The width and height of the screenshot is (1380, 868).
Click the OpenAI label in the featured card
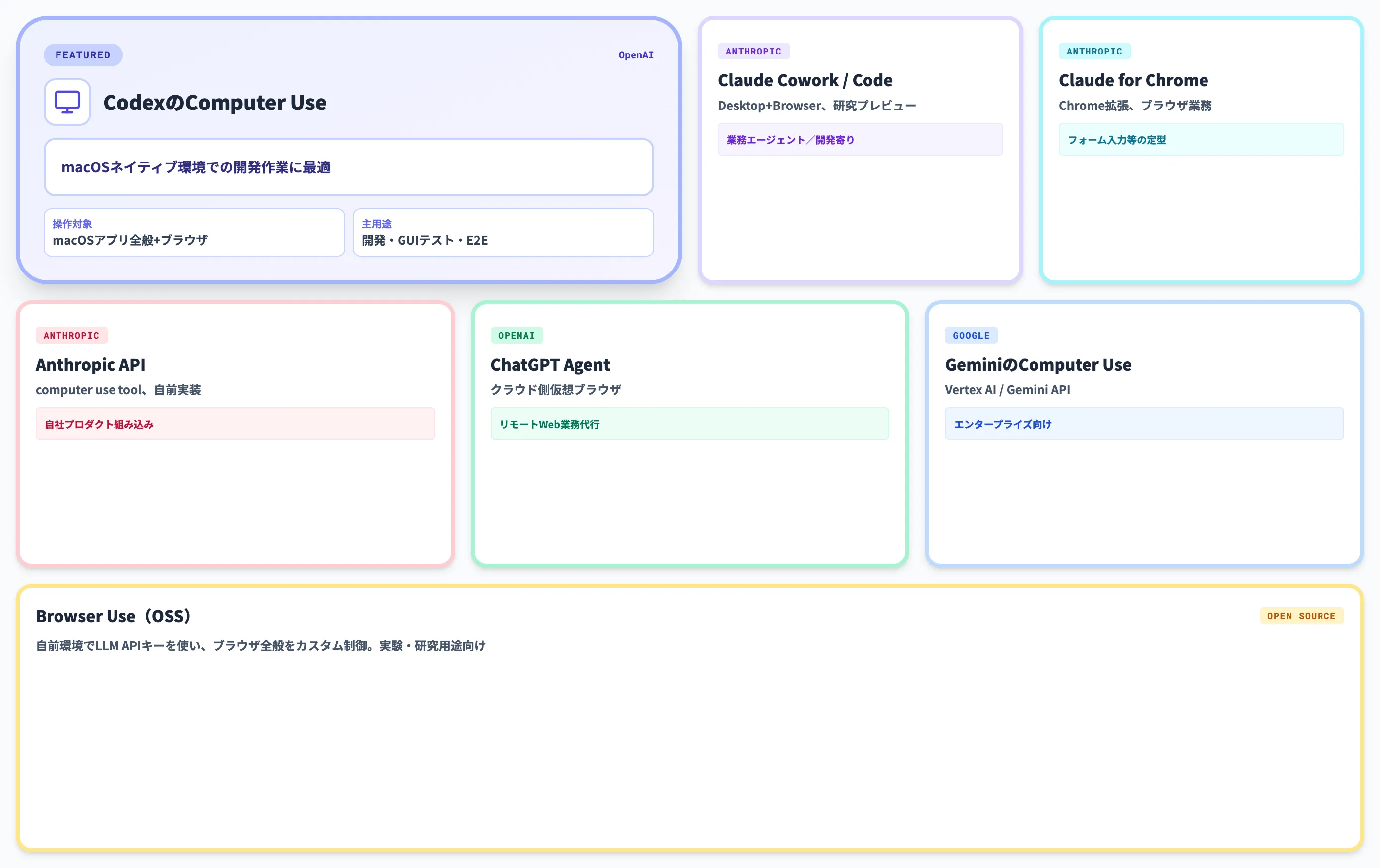635,55
